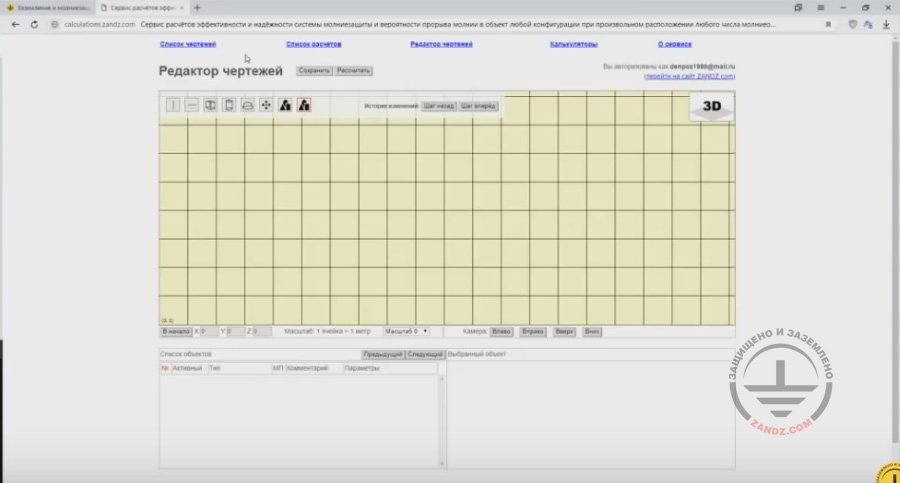Click the red-outlined building shapes icon
Image resolution: width=900 pixels, height=483 pixels.
point(304,105)
